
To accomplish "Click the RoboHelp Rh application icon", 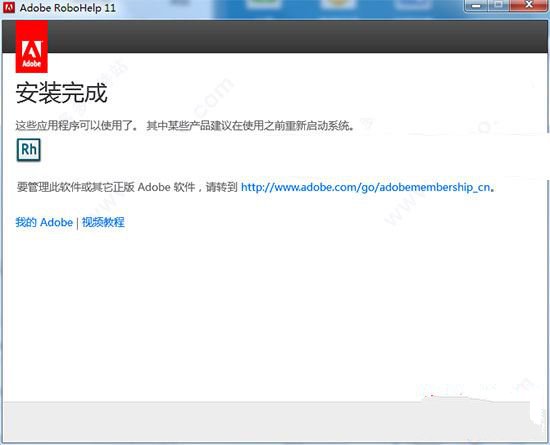I will [x=28, y=150].
